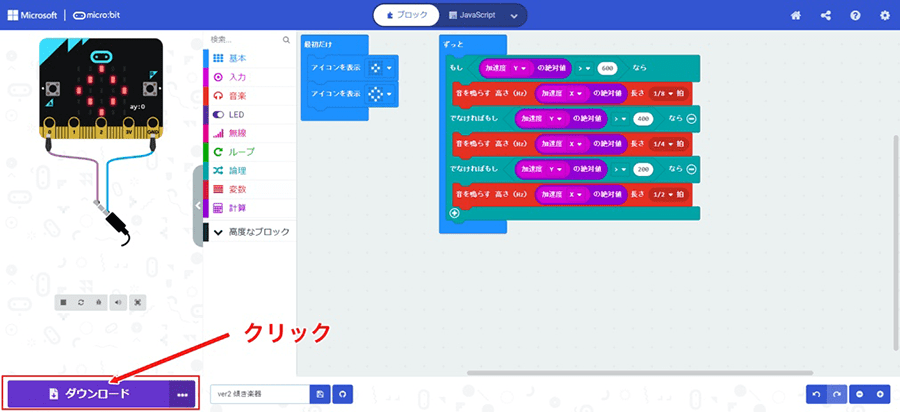This screenshot has height=412, width=900.
Task: Open the 論理 block category
Action: (x=250, y=170)
